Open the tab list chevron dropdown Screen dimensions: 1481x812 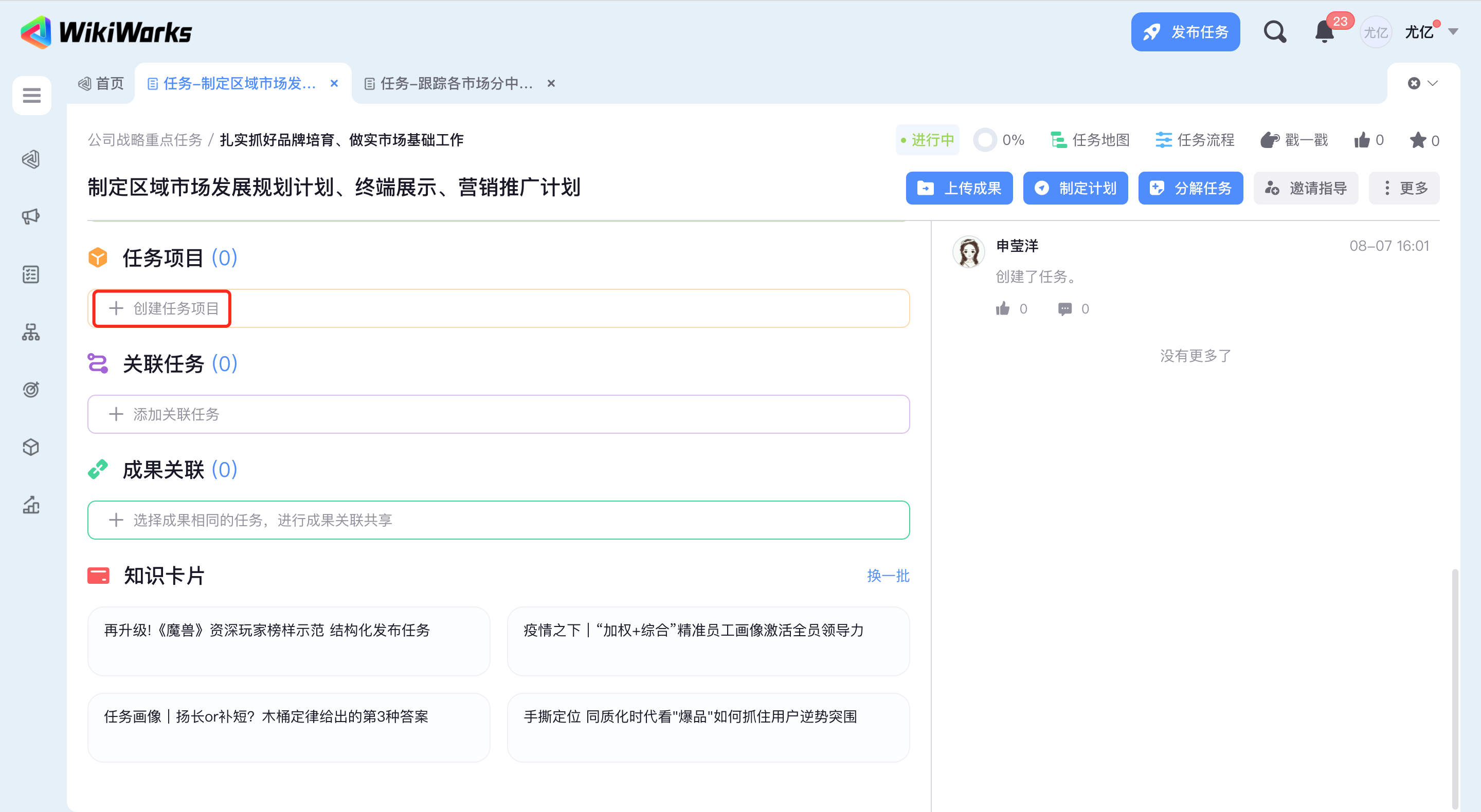(x=1433, y=83)
